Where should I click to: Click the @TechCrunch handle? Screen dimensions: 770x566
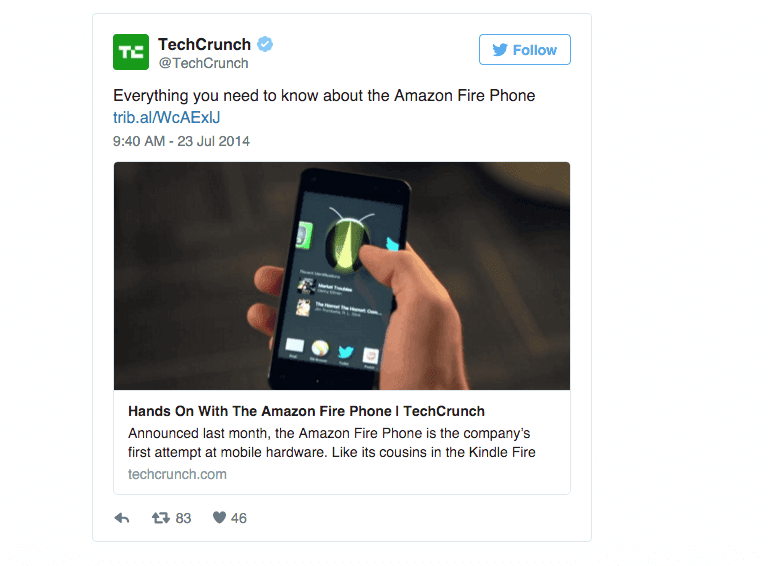(203, 63)
